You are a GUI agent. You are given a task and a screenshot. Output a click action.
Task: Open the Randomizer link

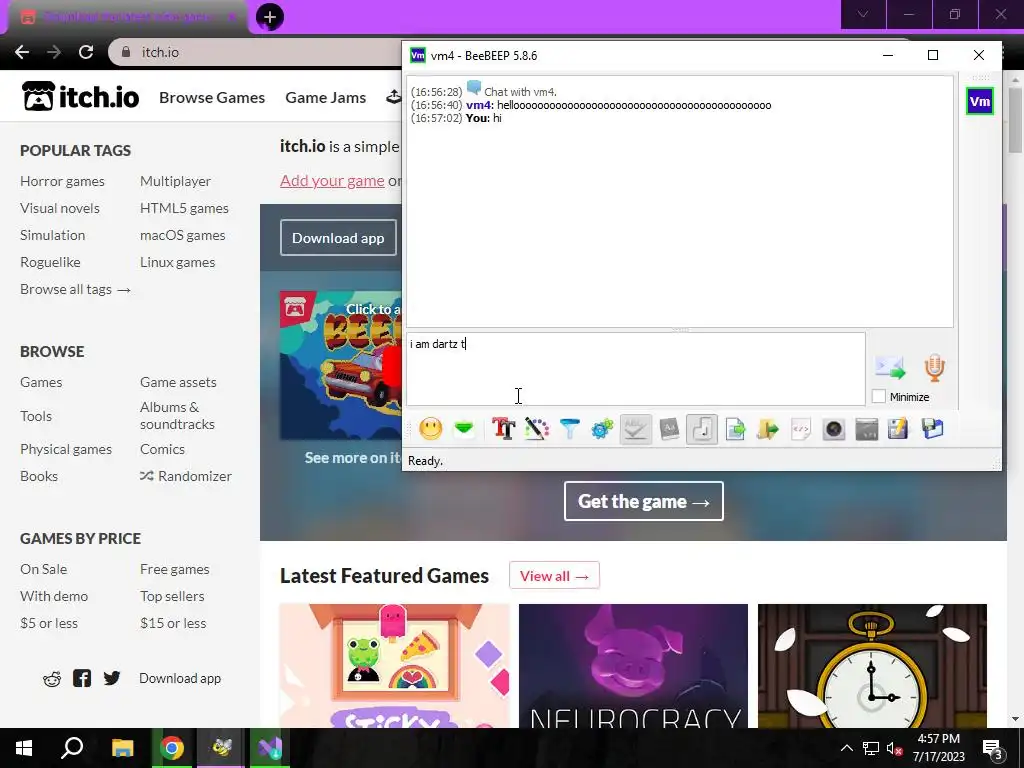pos(186,476)
